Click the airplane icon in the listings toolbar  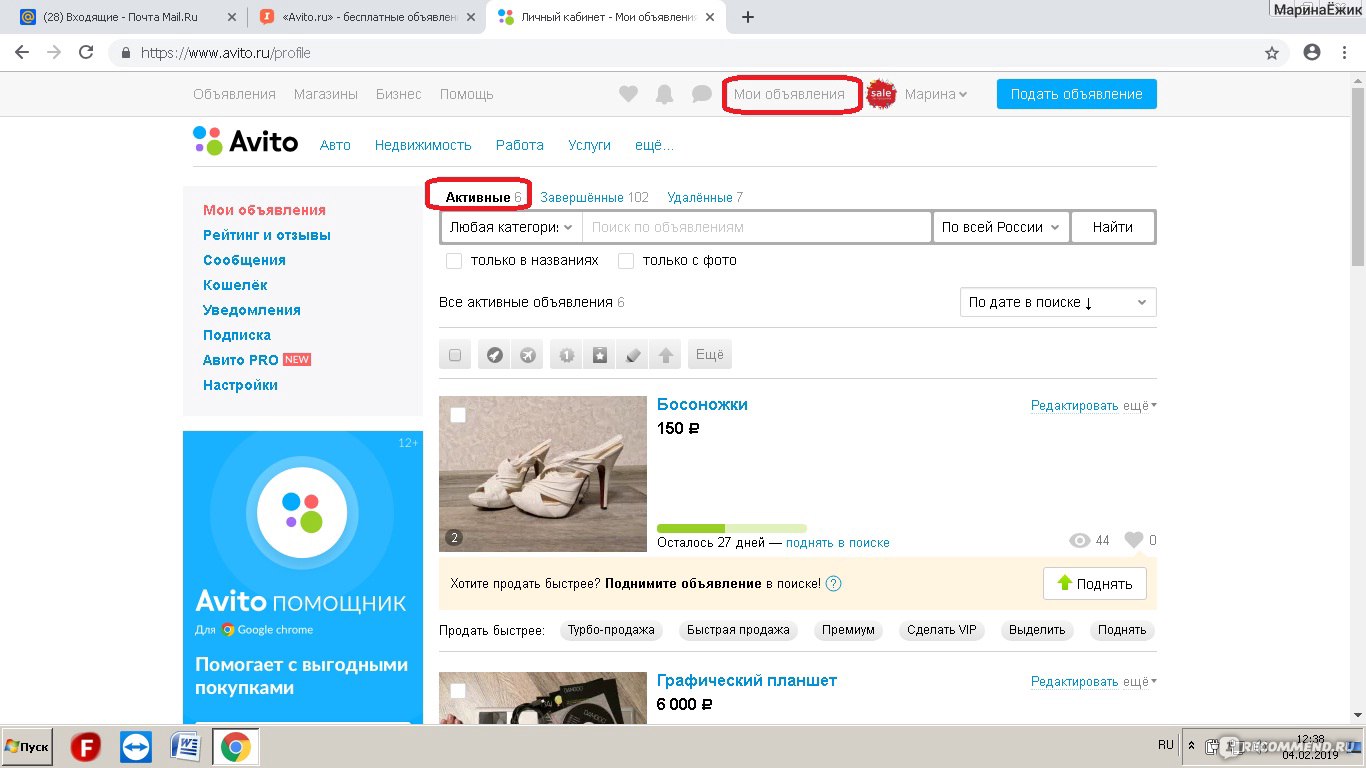pos(528,355)
